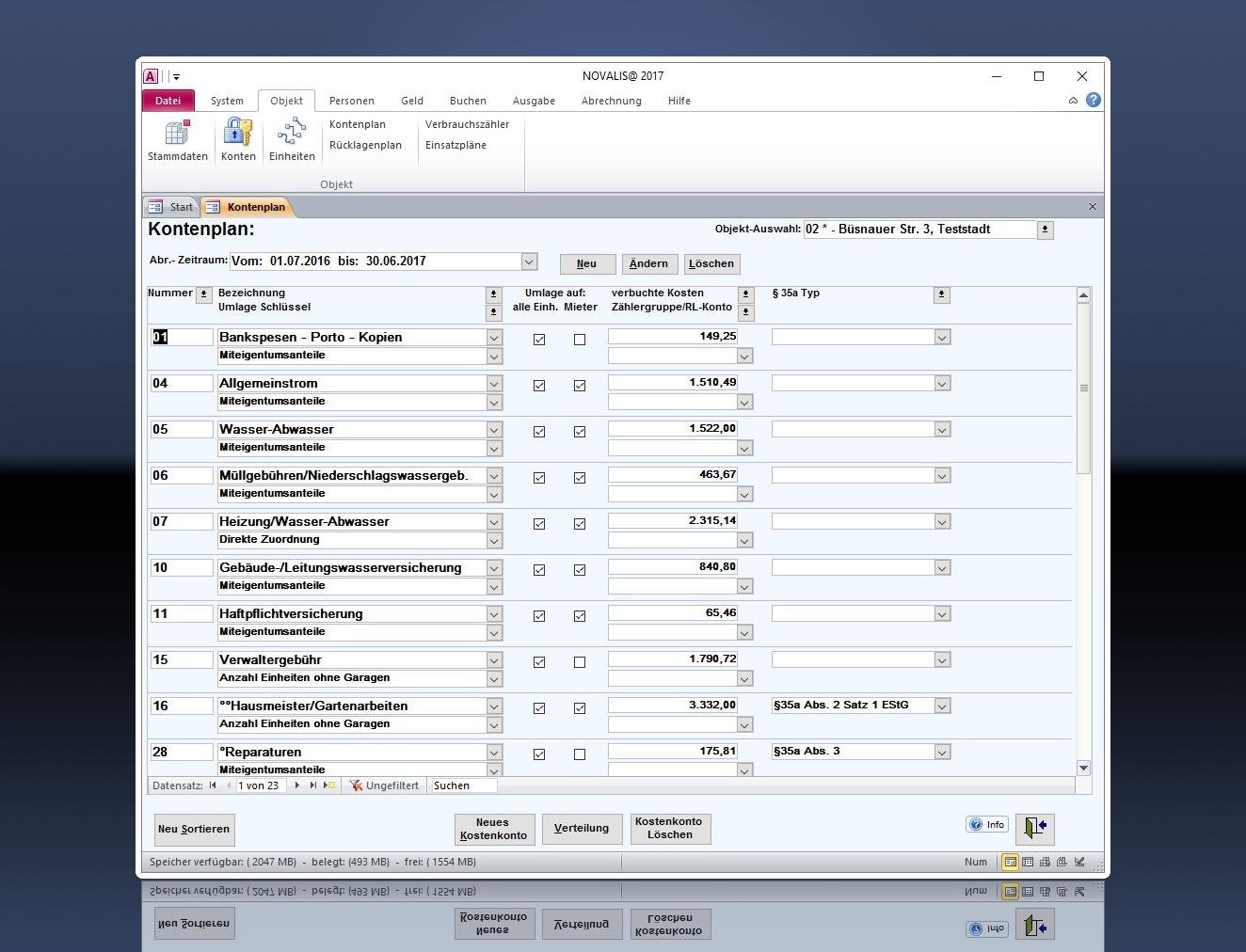Image resolution: width=1246 pixels, height=952 pixels.
Task: Enable Mieter checkbox for Bankspesen row
Action: point(580,340)
